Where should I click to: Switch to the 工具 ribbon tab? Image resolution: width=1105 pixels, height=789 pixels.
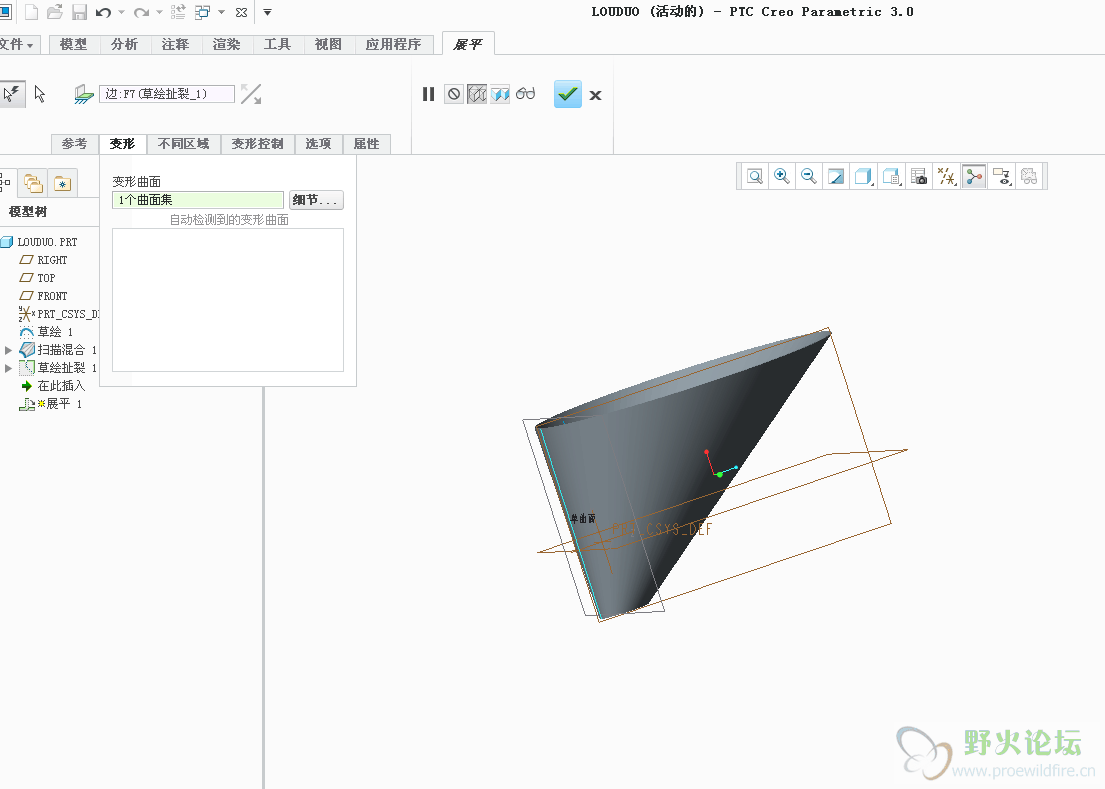[x=277, y=44]
